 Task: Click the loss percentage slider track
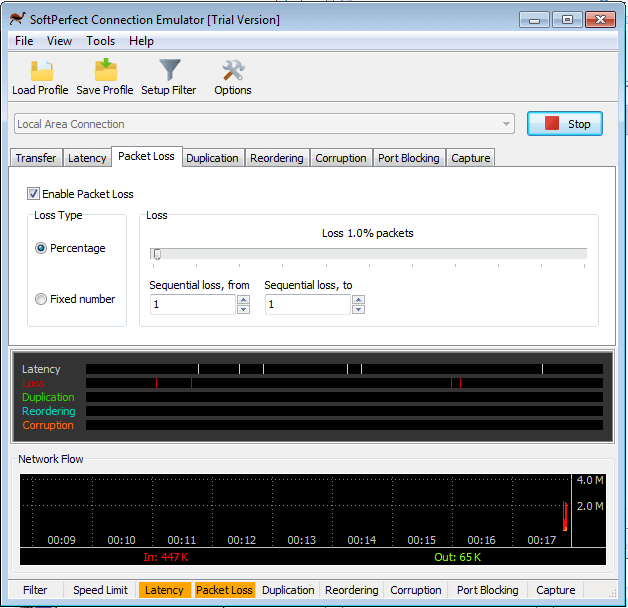(368, 254)
